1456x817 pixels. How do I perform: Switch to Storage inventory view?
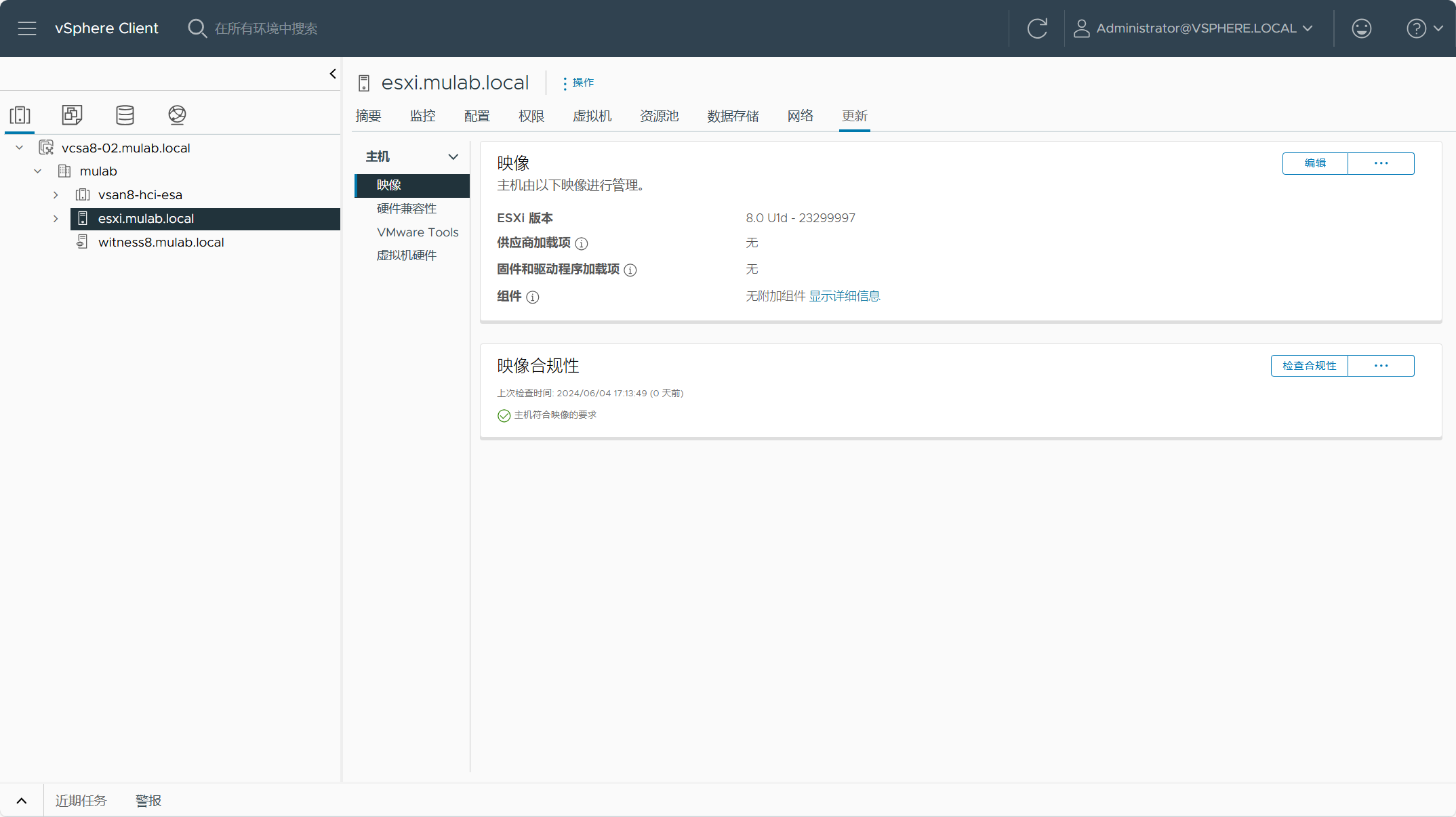point(125,114)
